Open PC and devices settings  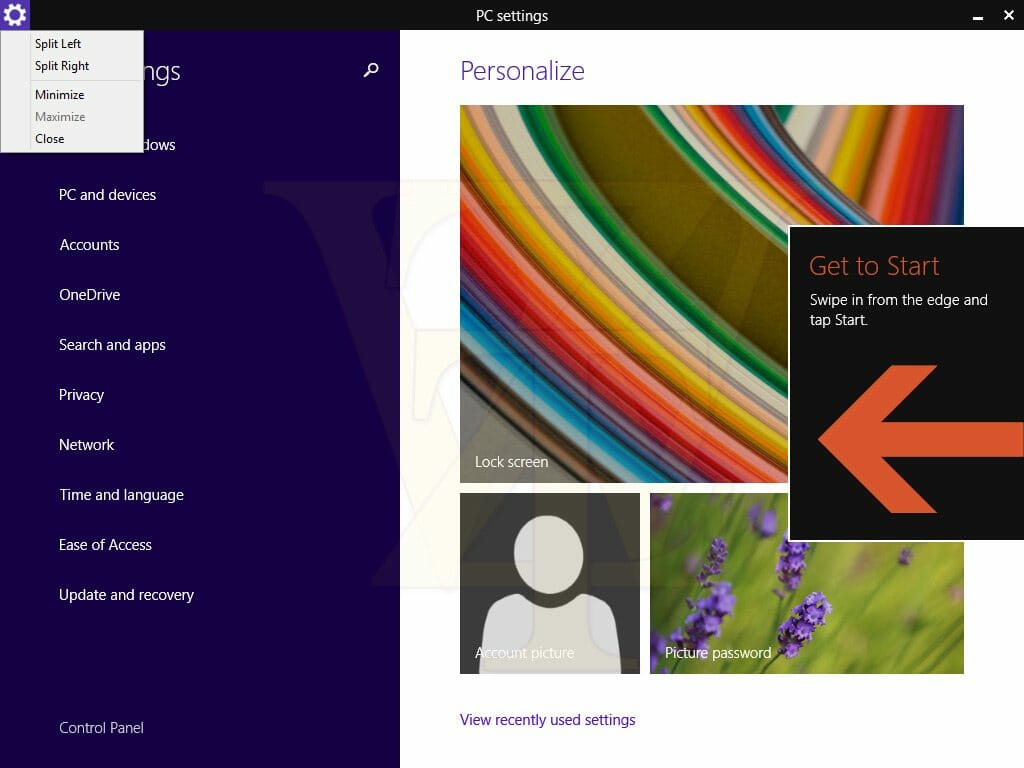107,195
